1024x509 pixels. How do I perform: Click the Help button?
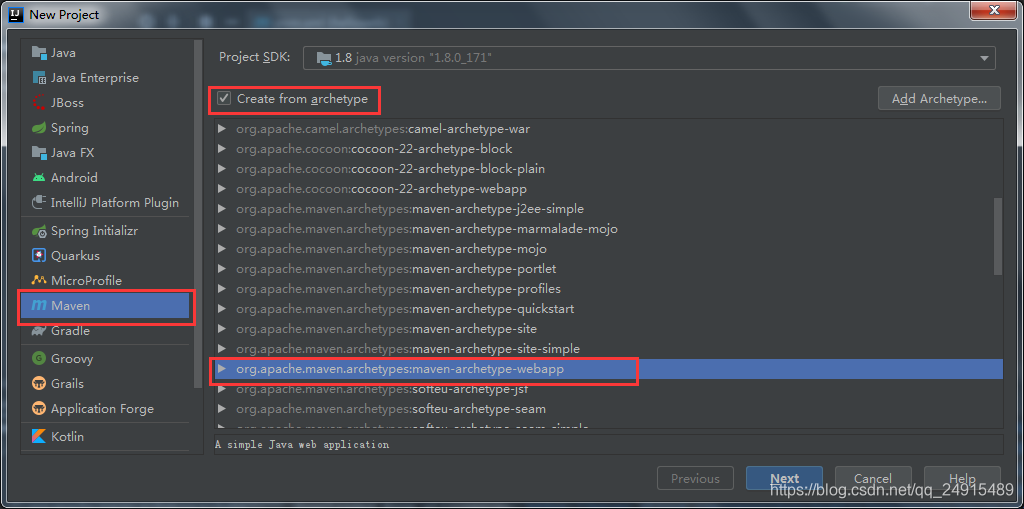(x=962, y=478)
